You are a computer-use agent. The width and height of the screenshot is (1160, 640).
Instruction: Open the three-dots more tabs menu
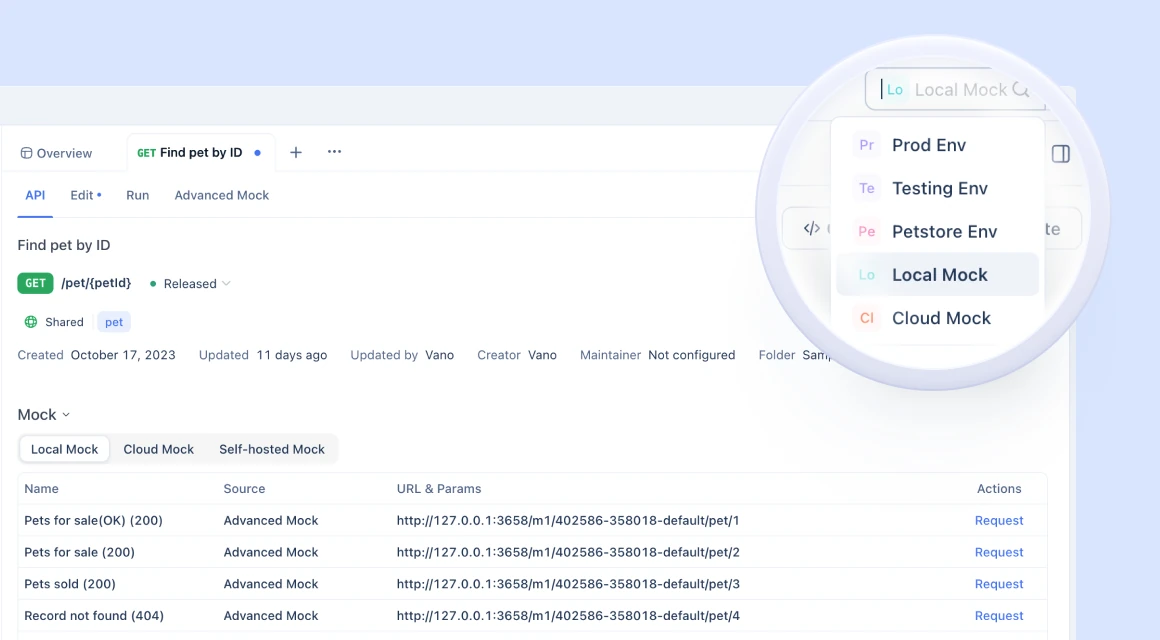[x=334, y=152]
